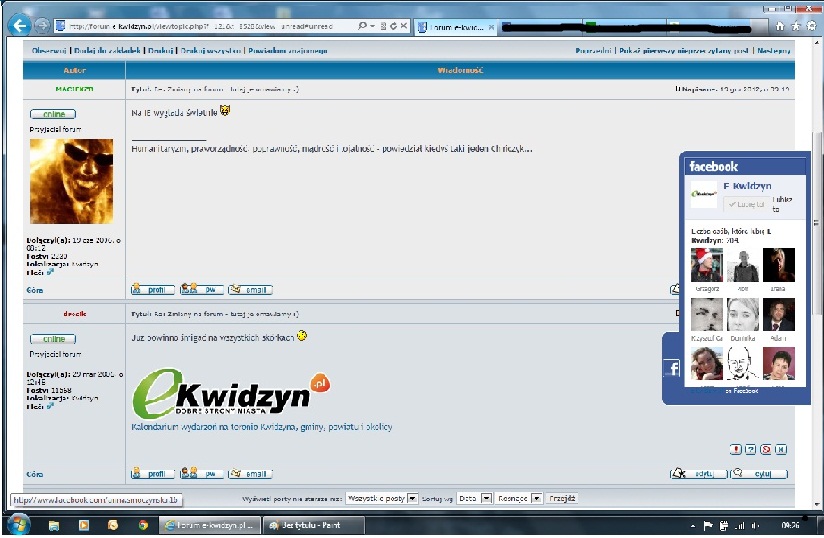Open the Favorites star icon
824x538 pixels.
[795, 25]
